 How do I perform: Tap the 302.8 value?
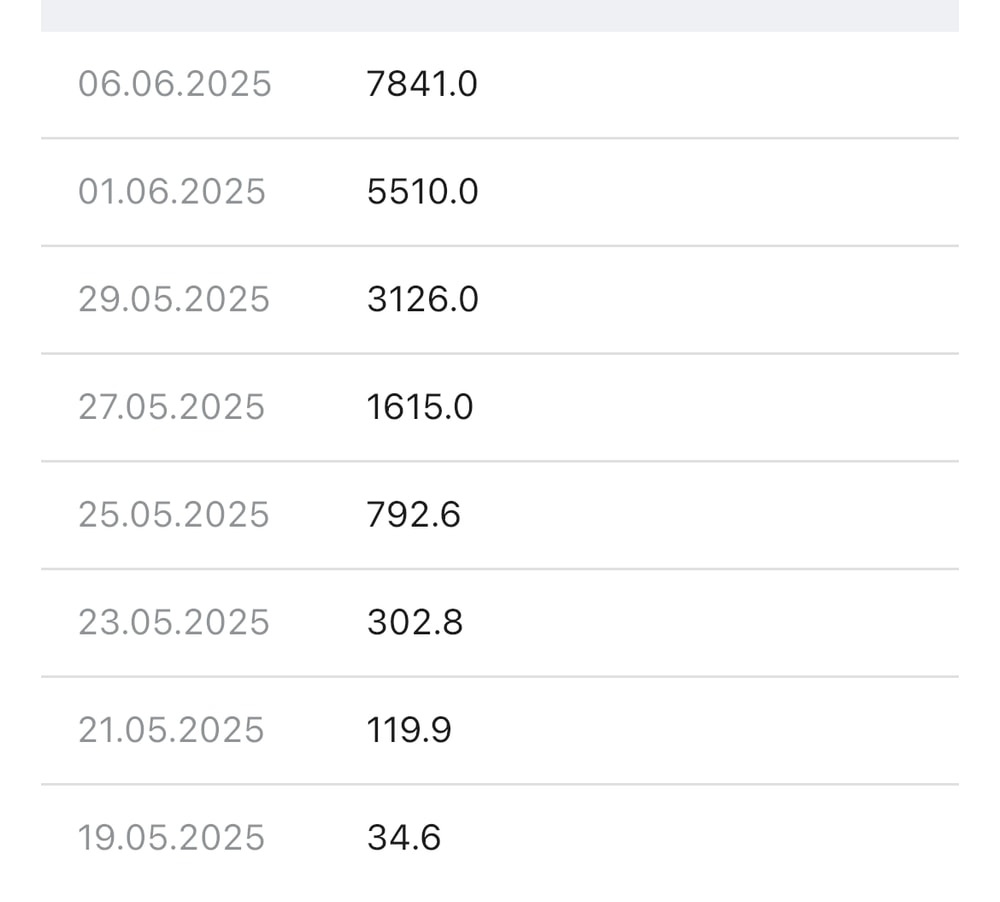pos(415,623)
